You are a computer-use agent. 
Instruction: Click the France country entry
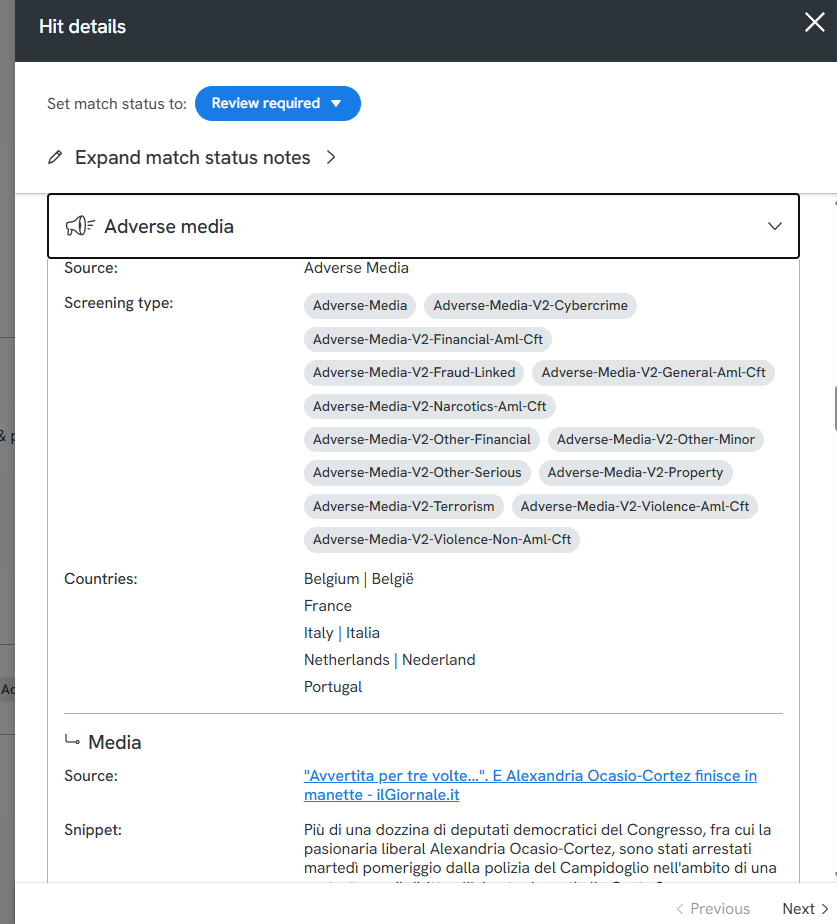coord(328,606)
